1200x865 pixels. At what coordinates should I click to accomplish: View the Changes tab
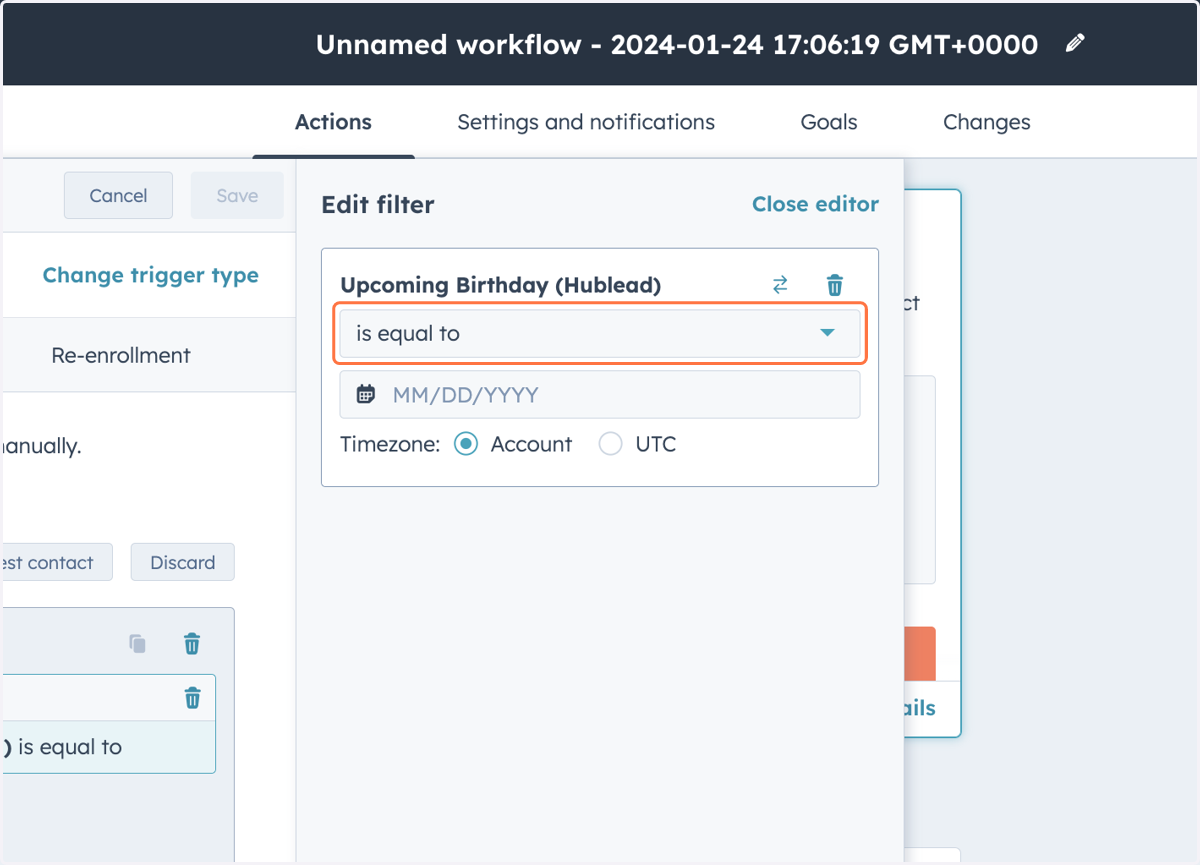(986, 122)
